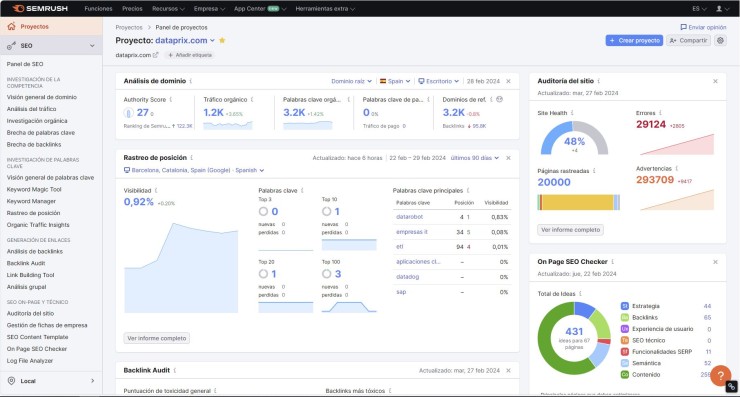Expand the Local sidebar section
The width and height of the screenshot is (740, 397).
click(x=92, y=381)
